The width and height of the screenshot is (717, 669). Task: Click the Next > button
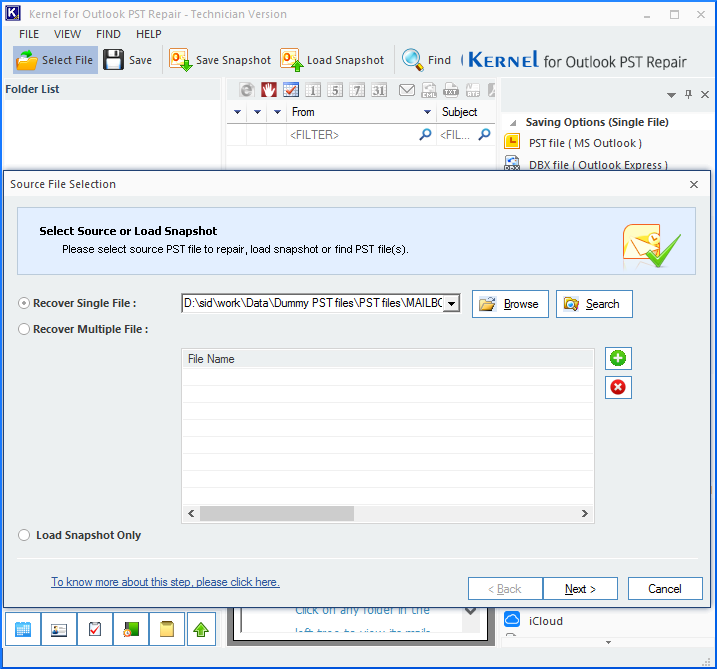pos(580,589)
